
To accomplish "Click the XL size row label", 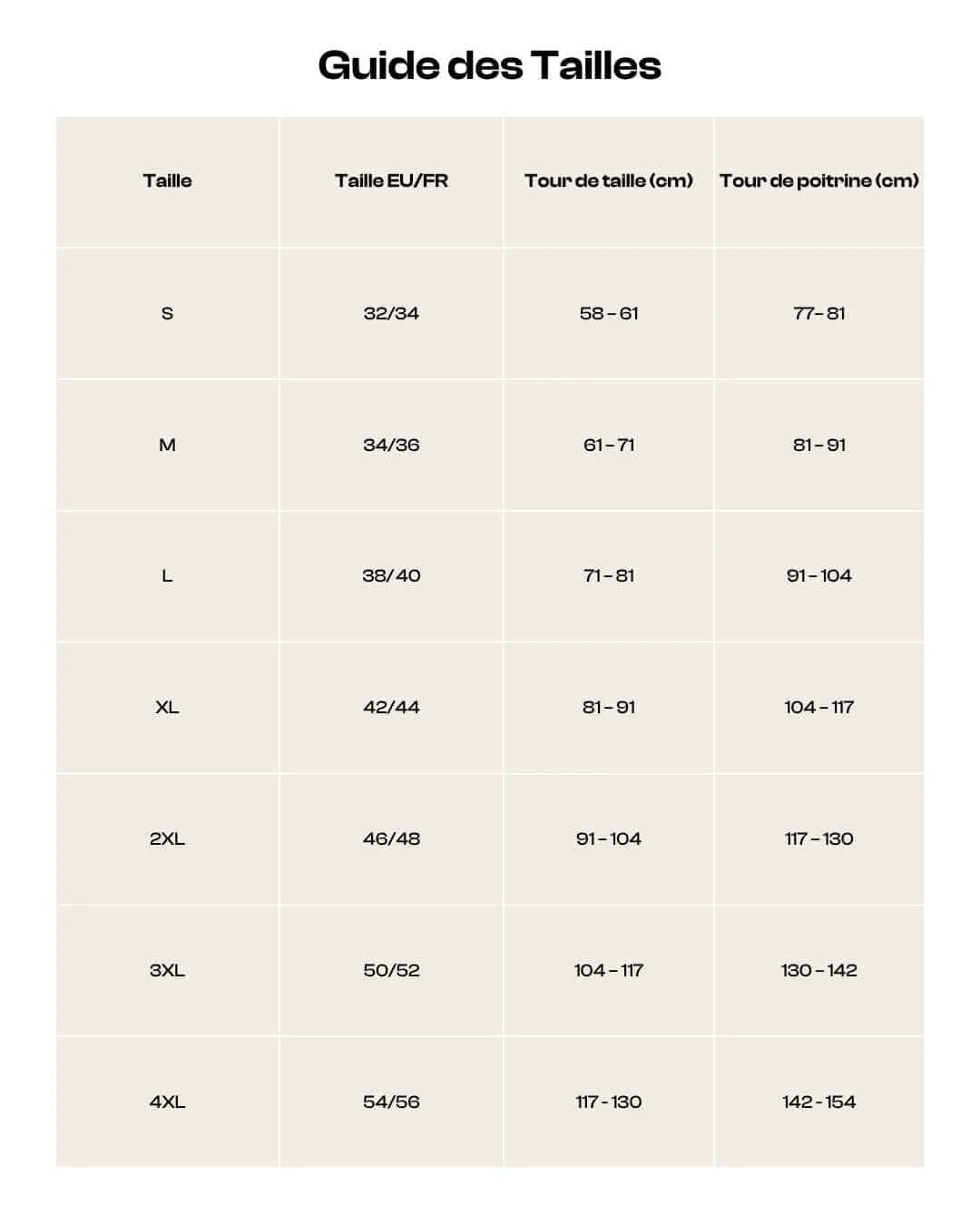I will pyautogui.click(x=167, y=707).
